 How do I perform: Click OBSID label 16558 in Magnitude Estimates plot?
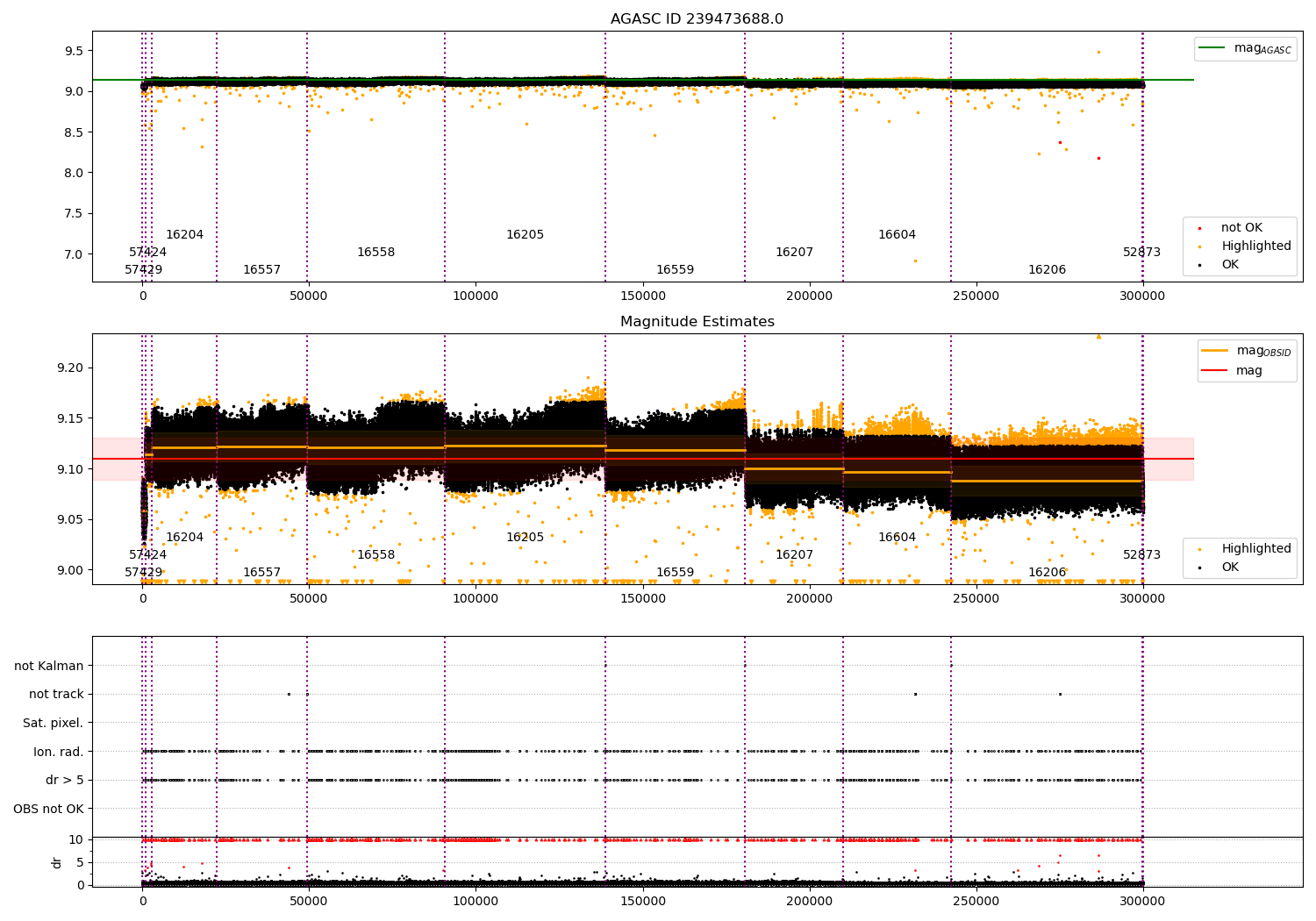pos(375,555)
